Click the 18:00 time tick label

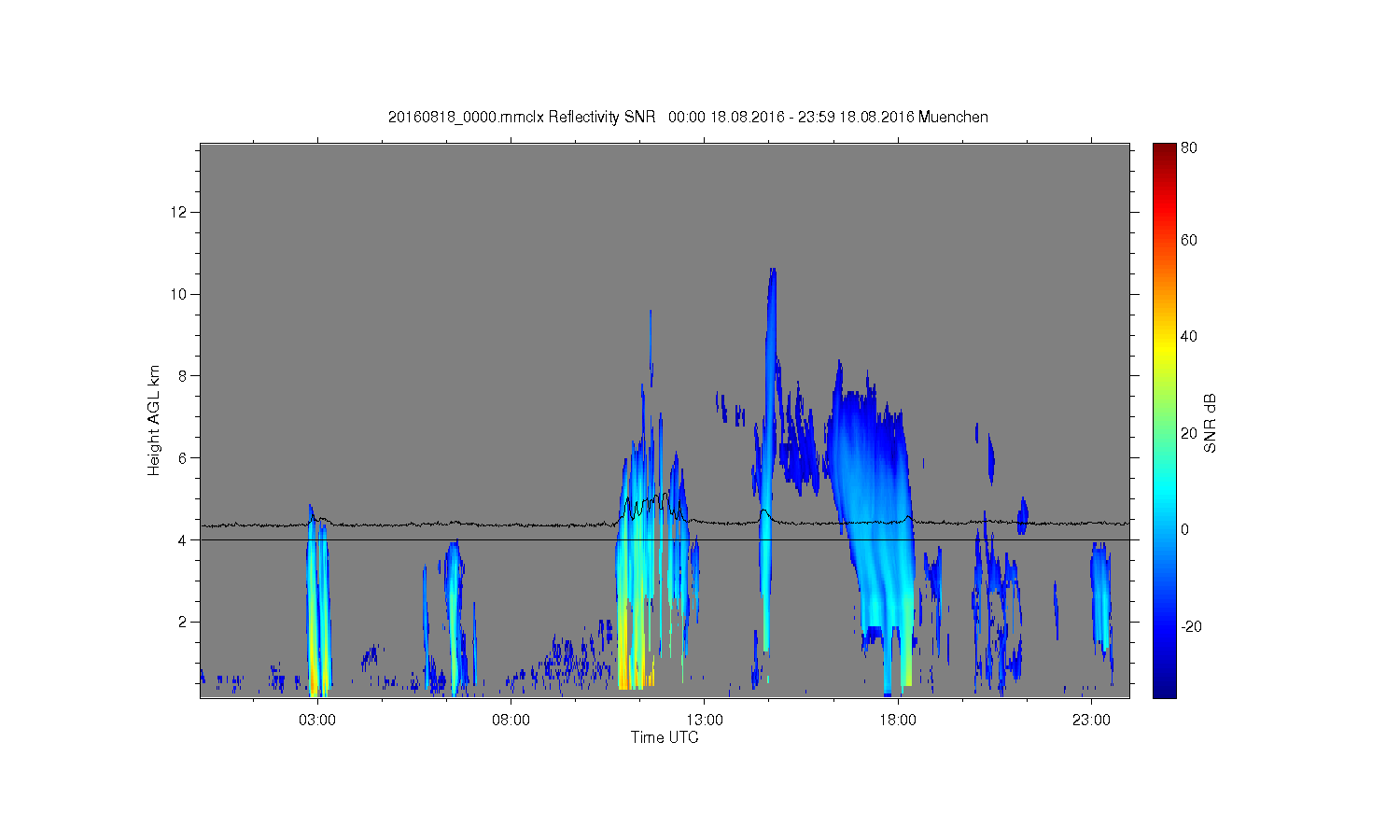pyautogui.click(x=898, y=721)
